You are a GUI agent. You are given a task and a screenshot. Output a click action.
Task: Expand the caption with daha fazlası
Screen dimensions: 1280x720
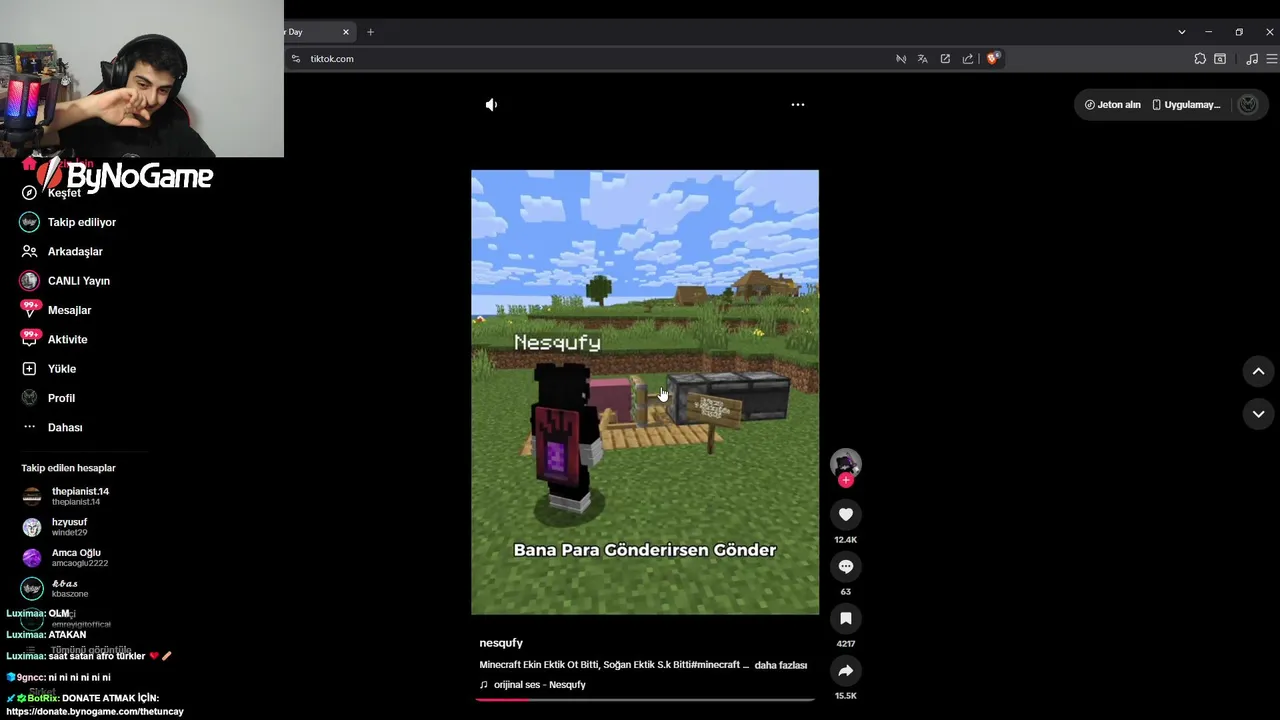coord(780,665)
